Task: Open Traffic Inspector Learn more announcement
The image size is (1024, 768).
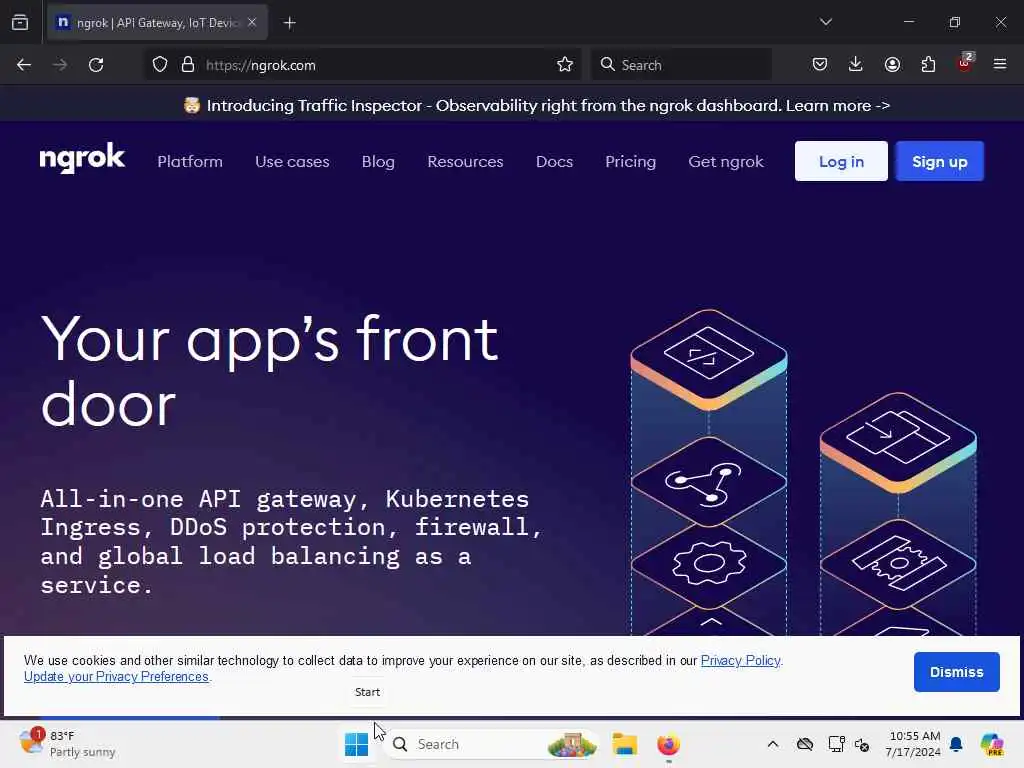Action: (837, 105)
